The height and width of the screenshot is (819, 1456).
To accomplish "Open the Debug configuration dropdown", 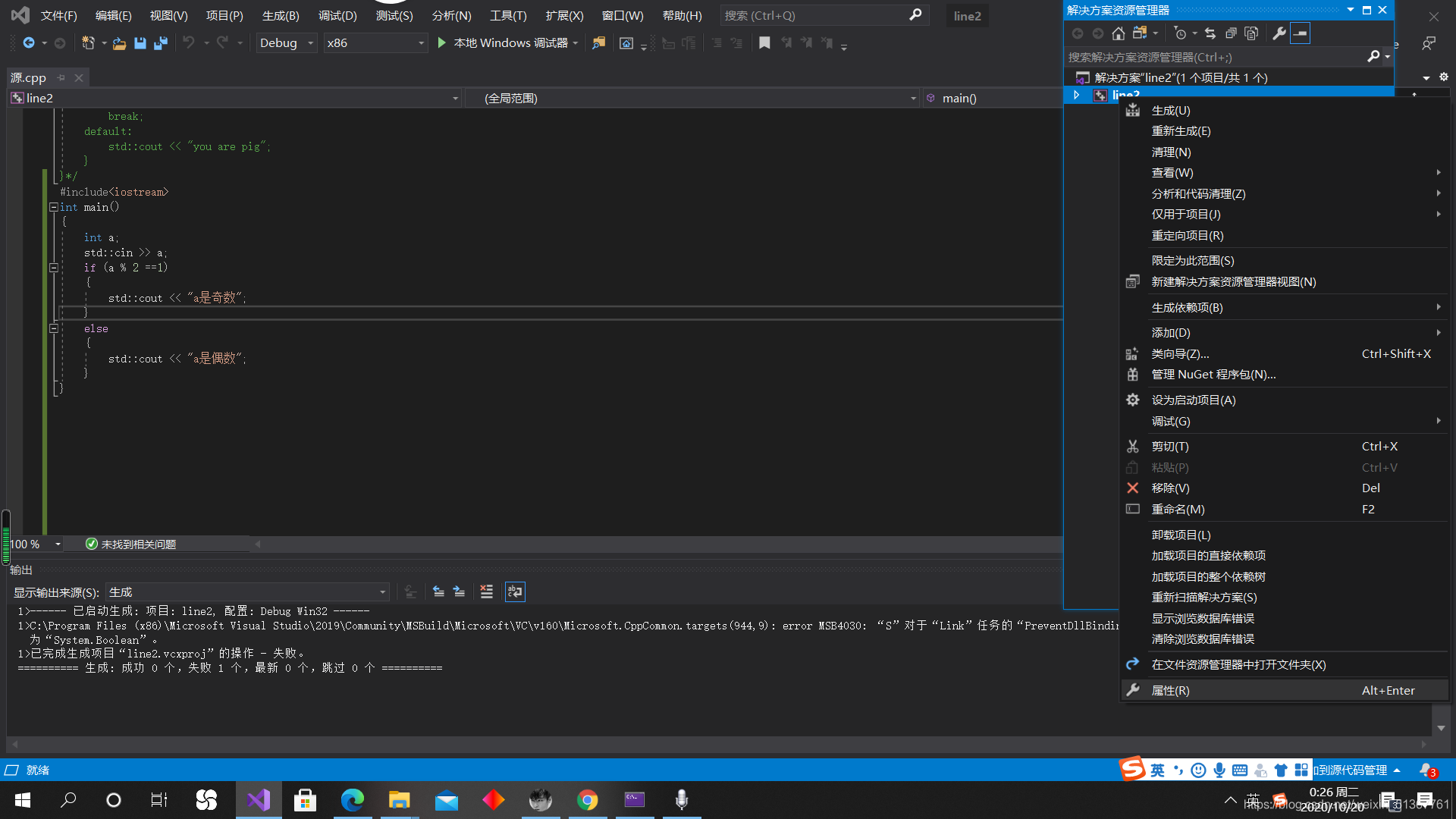I will [x=286, y=43].
